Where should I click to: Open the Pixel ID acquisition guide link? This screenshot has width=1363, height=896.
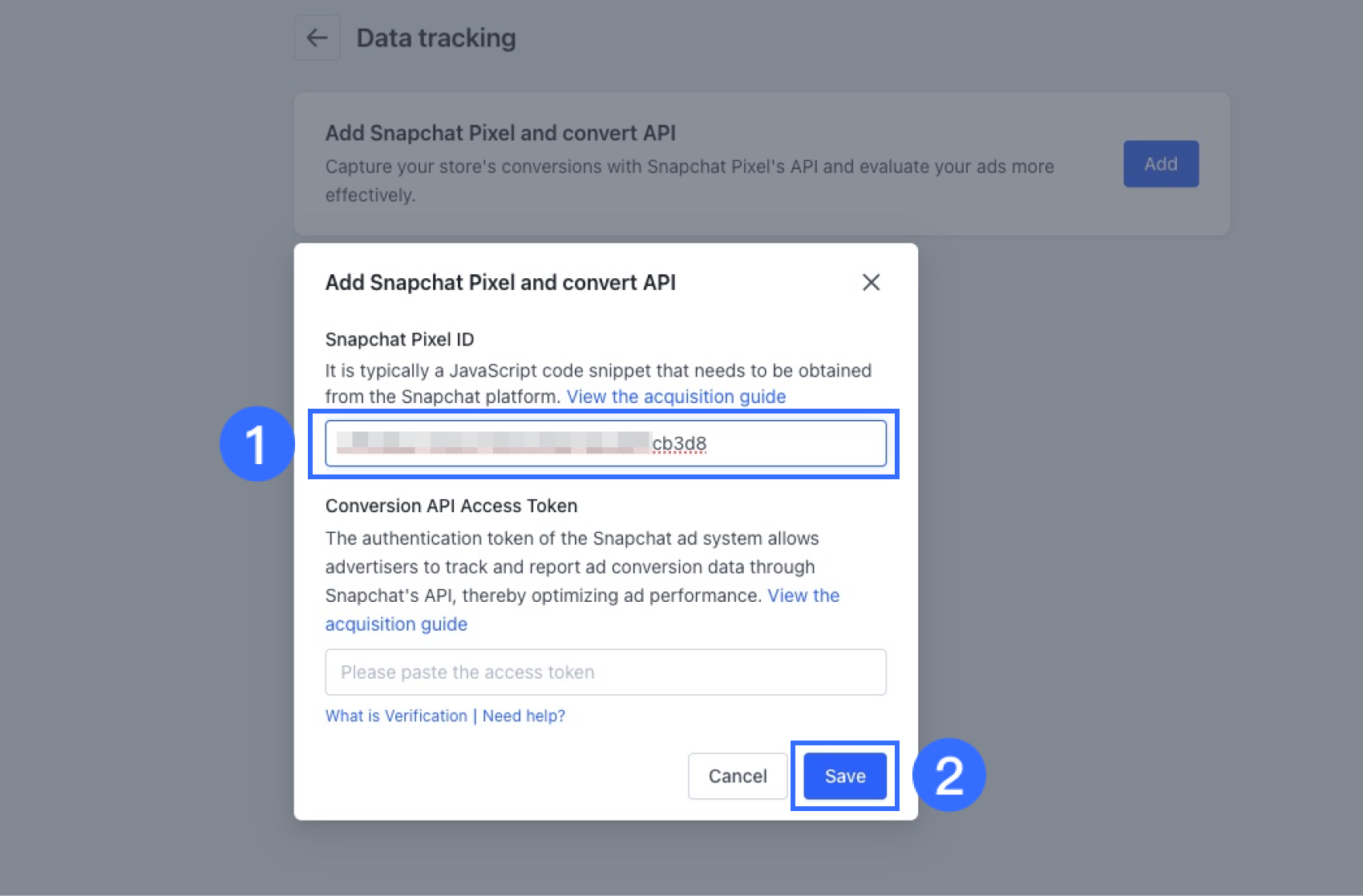(676, 397)
